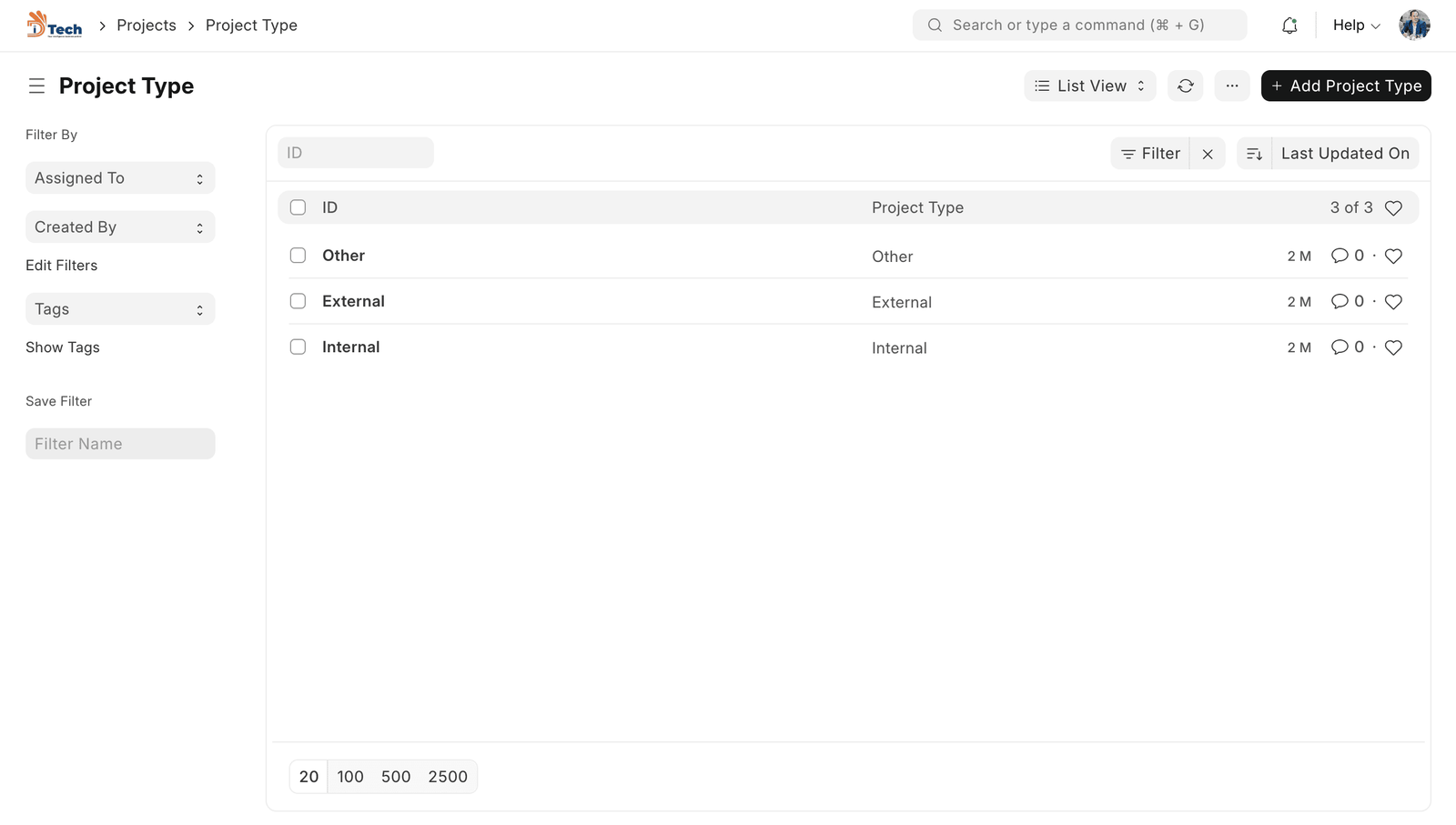Focus the Filter Name input field

[120, 444]
